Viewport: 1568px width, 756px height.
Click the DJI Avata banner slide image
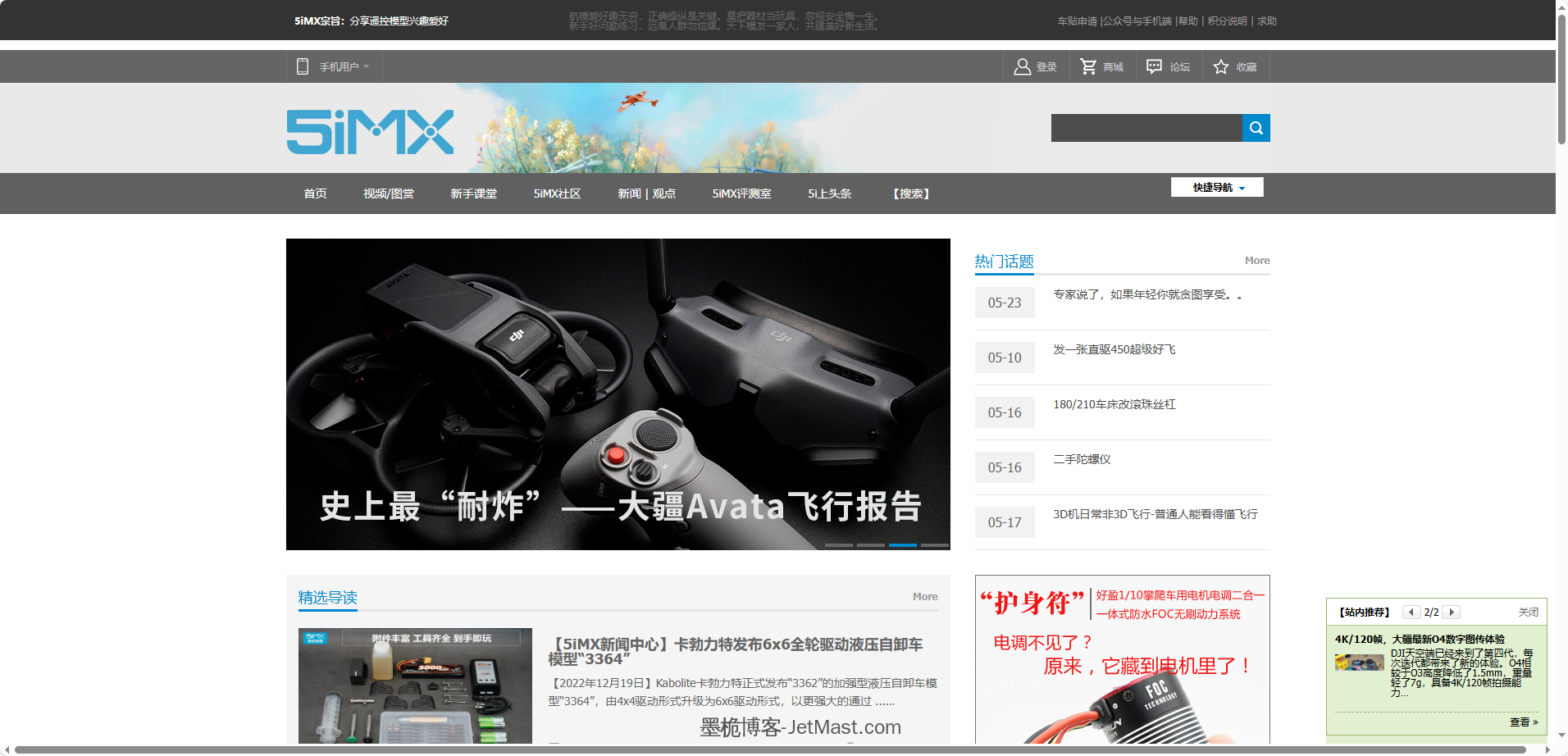pos(618,394)
